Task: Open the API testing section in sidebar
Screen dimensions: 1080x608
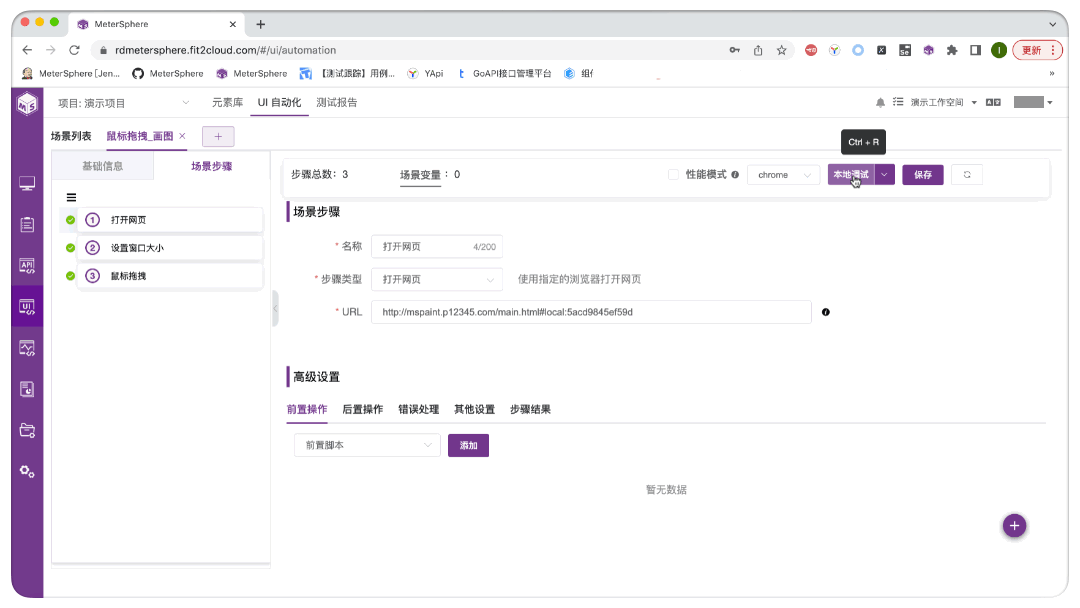Action: [x=27, y=265]
